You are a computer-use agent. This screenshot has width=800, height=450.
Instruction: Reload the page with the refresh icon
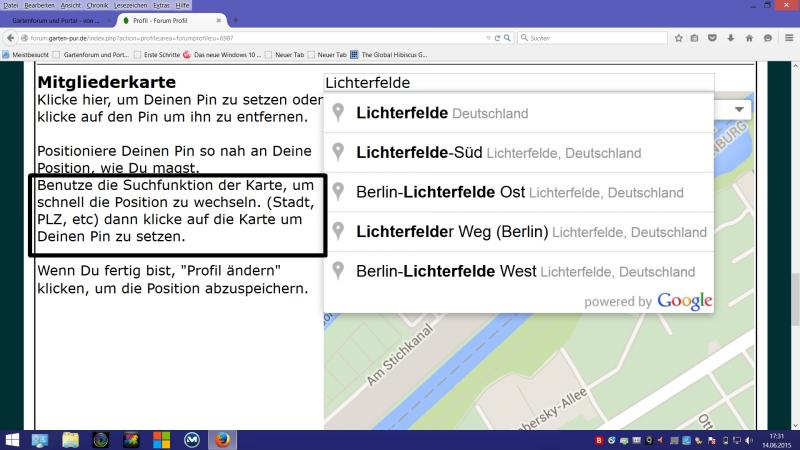click(497, 38)
